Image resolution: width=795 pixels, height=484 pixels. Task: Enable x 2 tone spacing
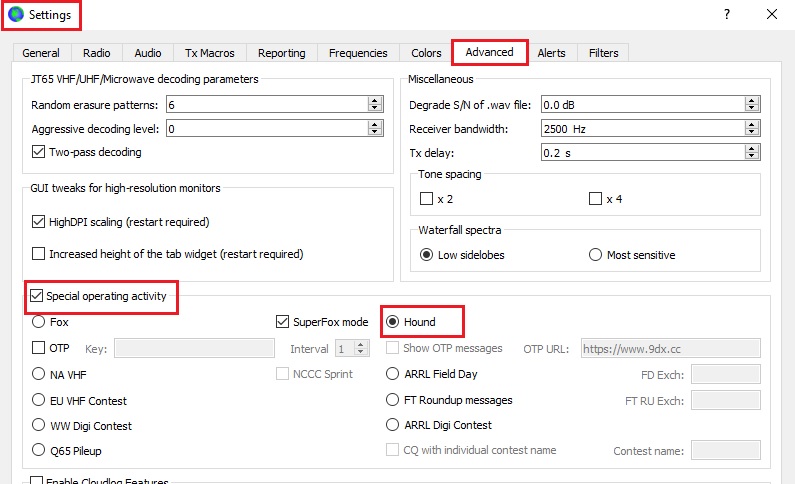tap(427, 199)
